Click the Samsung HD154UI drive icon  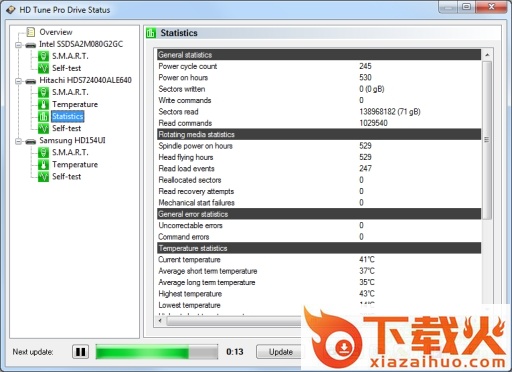31,141
